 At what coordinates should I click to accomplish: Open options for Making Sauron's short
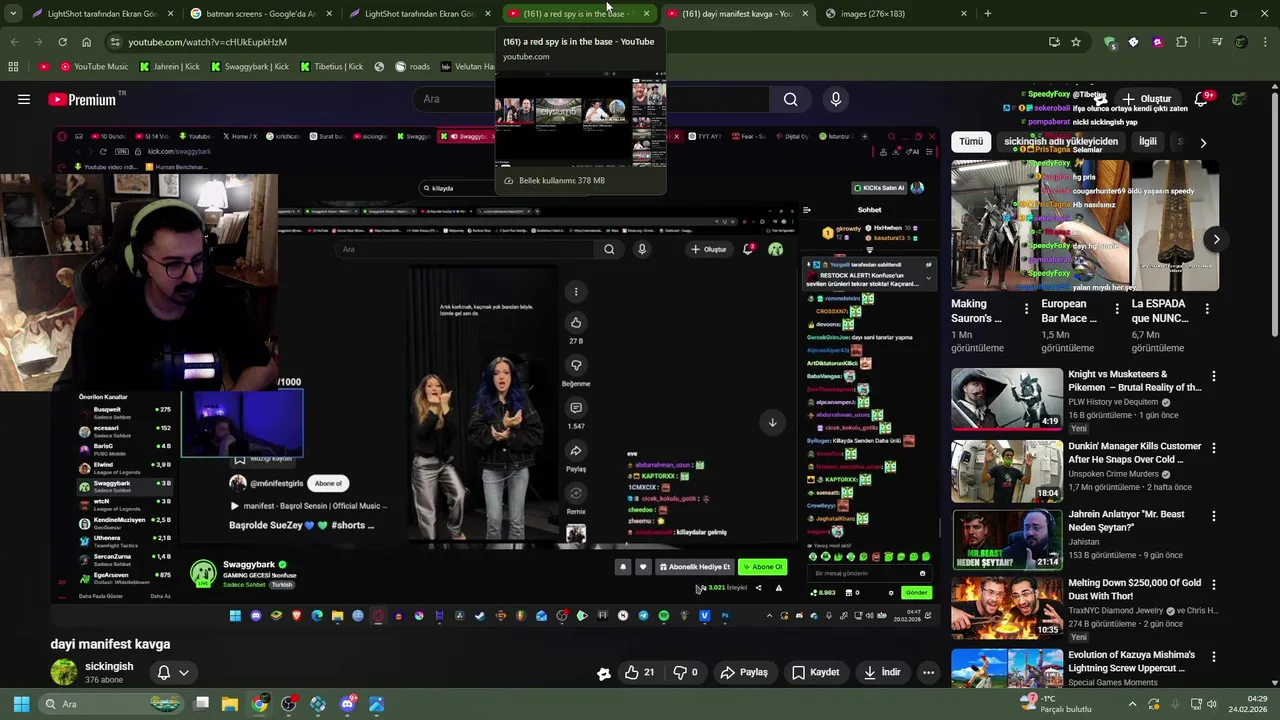click(1026, 310)
